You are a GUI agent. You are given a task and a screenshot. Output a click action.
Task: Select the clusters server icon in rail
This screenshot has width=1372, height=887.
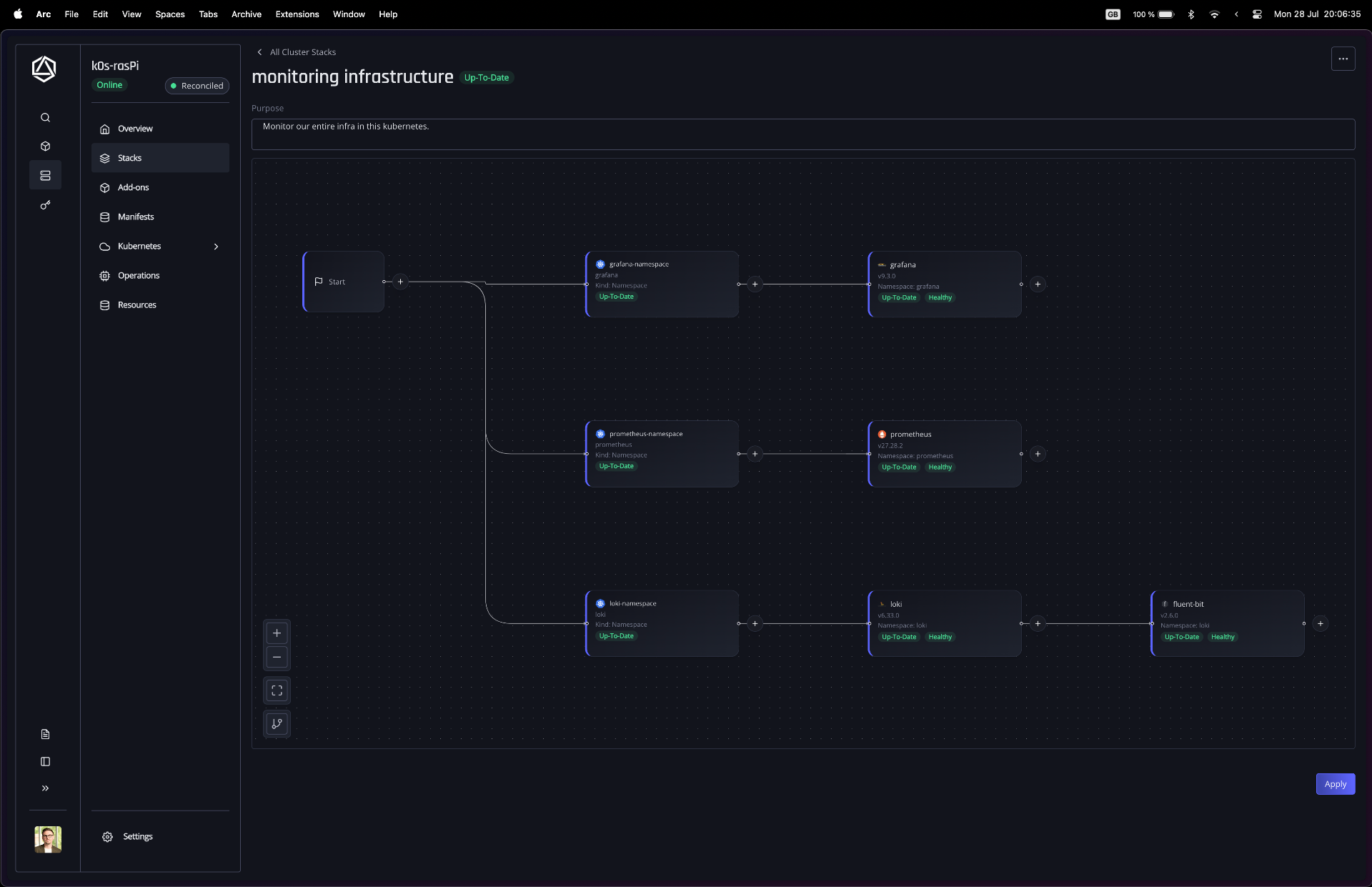click(x=45, y=175)
